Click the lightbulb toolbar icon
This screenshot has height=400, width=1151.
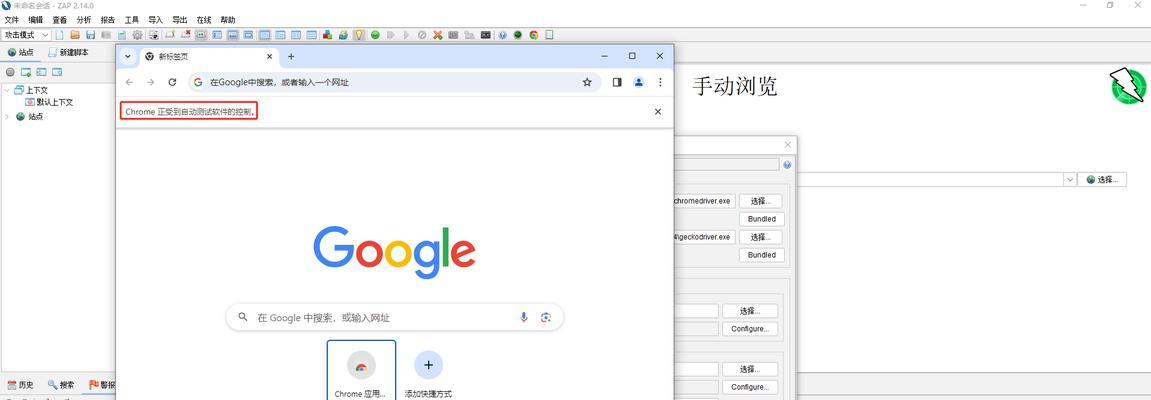359,34
